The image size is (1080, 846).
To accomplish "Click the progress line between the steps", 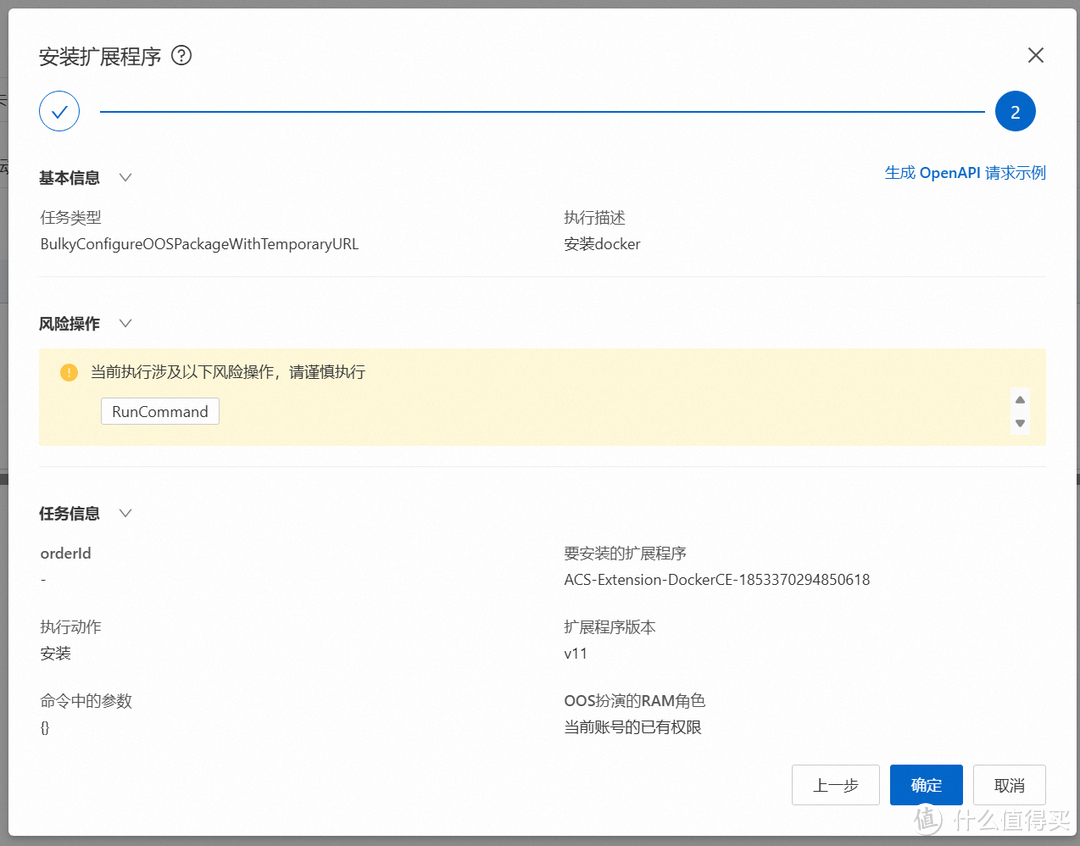I will point(540,112).
